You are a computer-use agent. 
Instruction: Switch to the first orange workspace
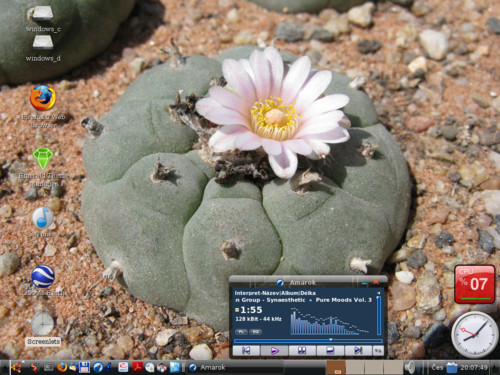tap(336, 367)
